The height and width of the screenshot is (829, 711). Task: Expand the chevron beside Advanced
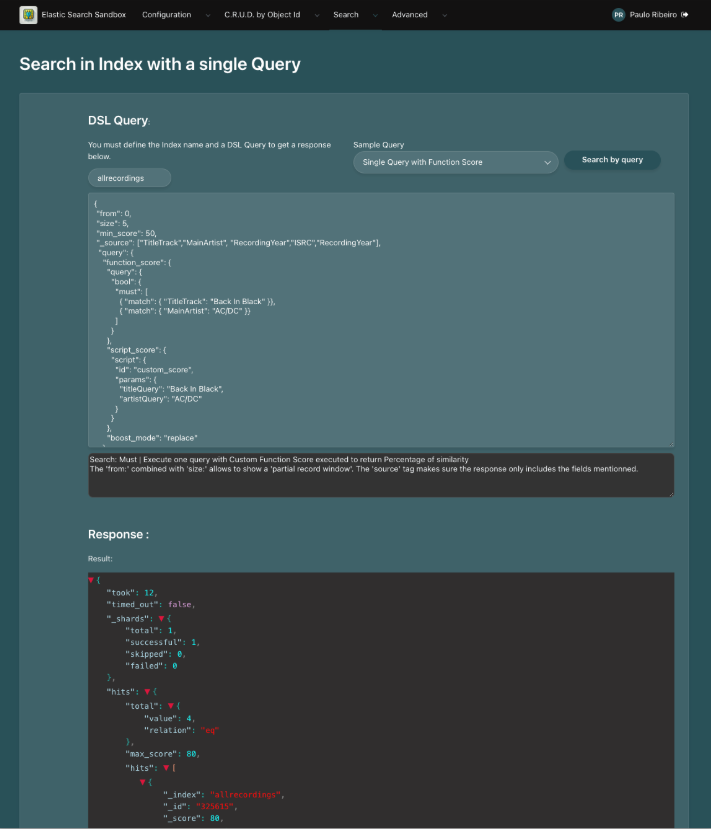pyautogui.click(x=445, y=15)
